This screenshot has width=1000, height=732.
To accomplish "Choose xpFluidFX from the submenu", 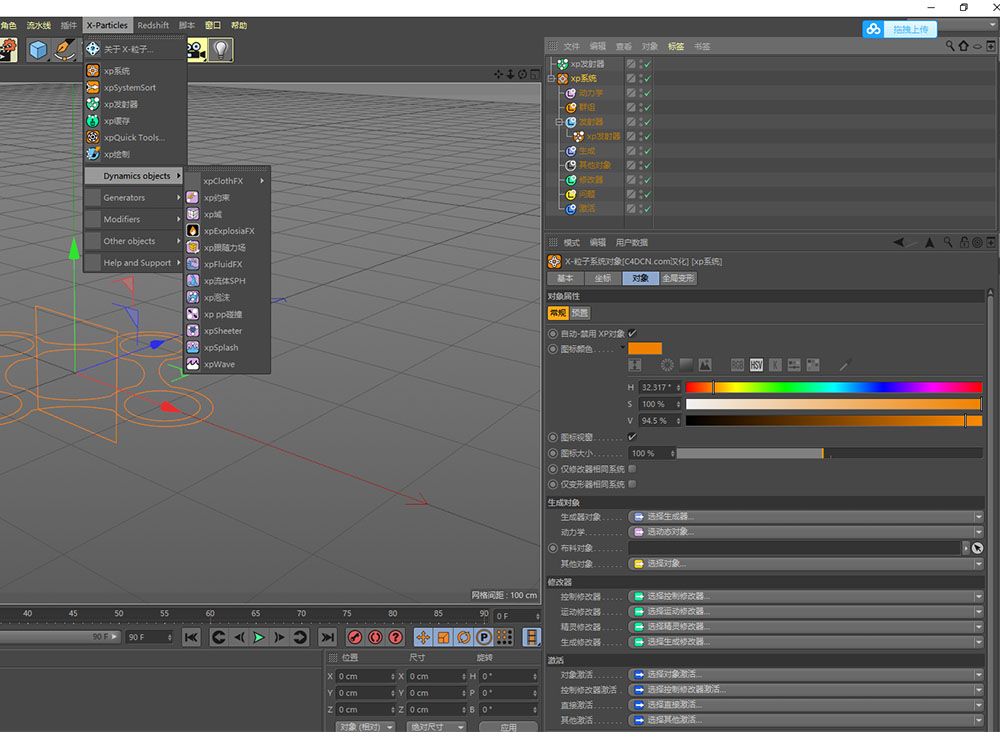I will [x=226, y=264].
